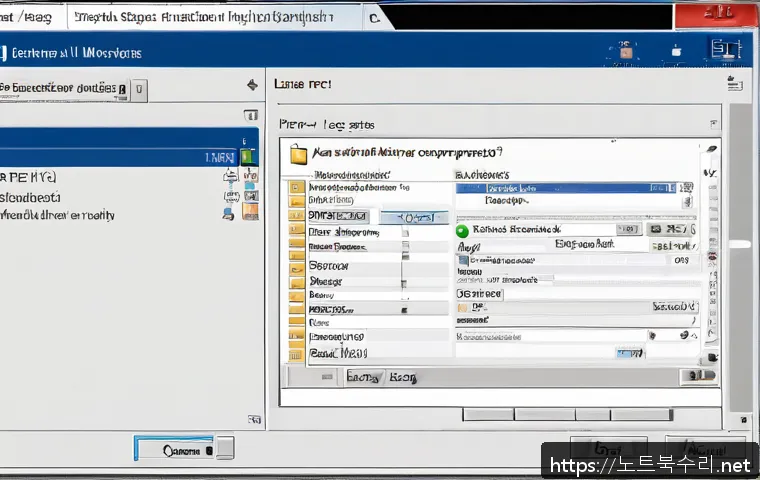This screenshot has height=480, width=760.
Task: Click the lined icon at the right panel's upper corner
Action: pos(735,83)
